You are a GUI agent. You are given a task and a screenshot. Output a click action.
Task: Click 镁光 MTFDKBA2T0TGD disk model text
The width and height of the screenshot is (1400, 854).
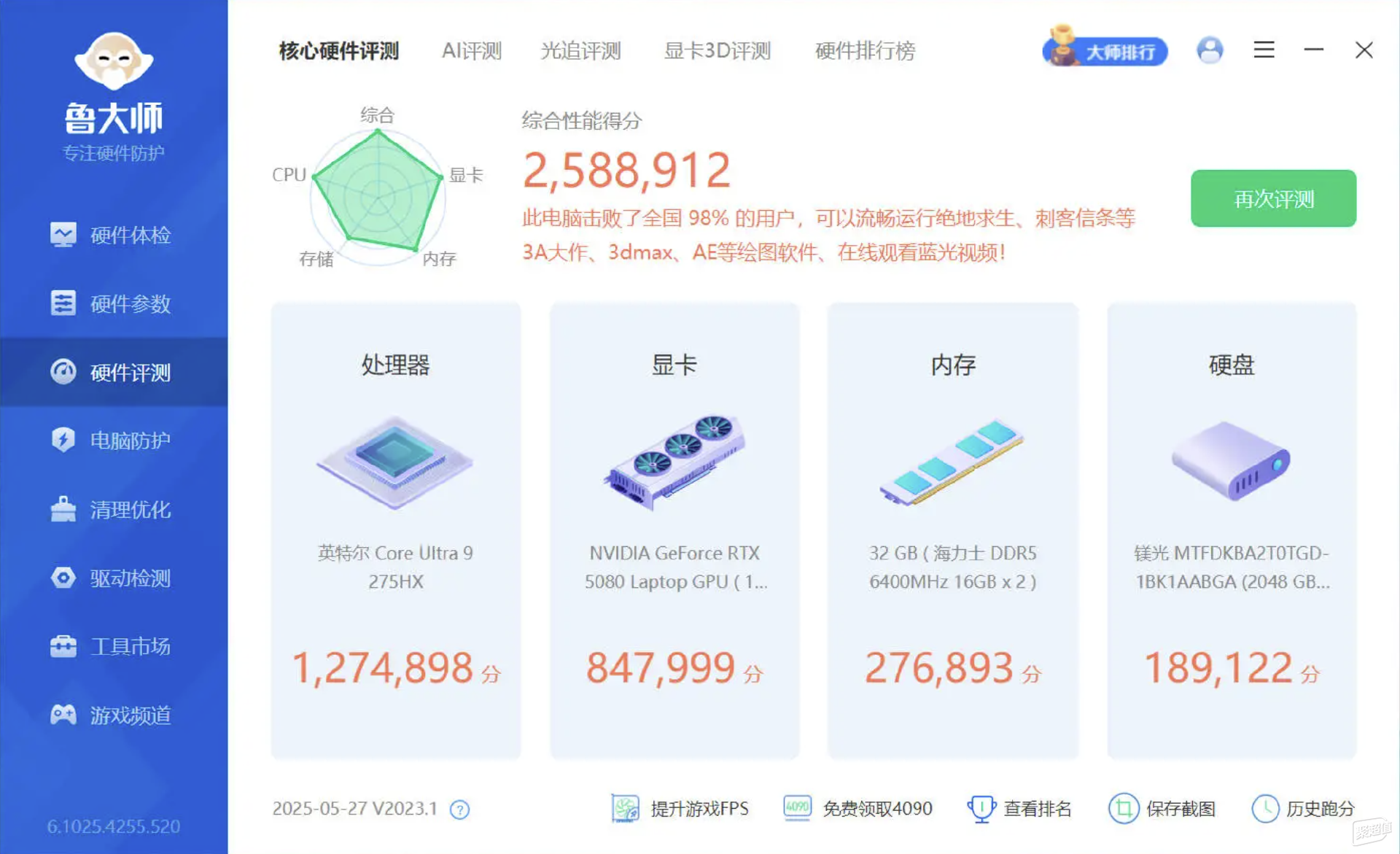pos(1232,567)
